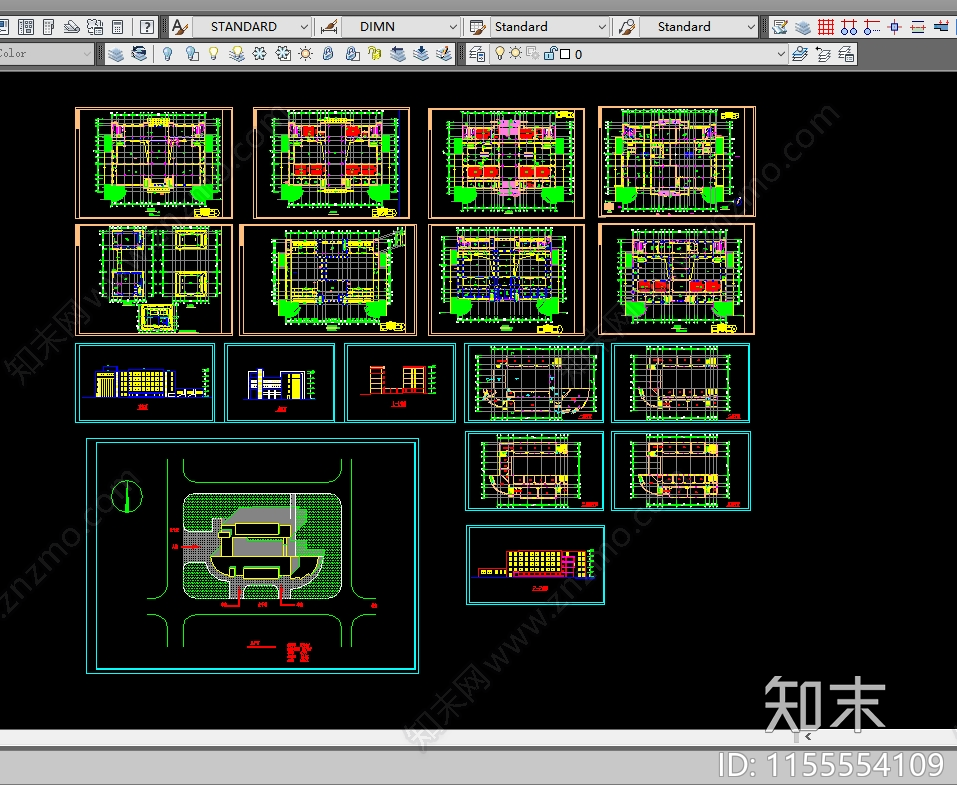Viewport: 957px width, 804px height.
Task: Click the blue square on red crosshair icon
Action: point(895,27)
